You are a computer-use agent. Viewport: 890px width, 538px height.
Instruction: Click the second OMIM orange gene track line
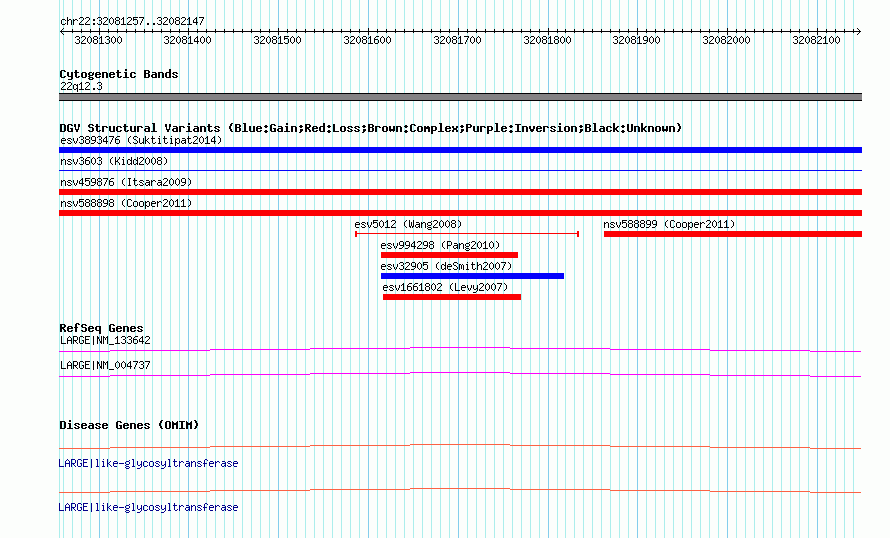[460, 490]
